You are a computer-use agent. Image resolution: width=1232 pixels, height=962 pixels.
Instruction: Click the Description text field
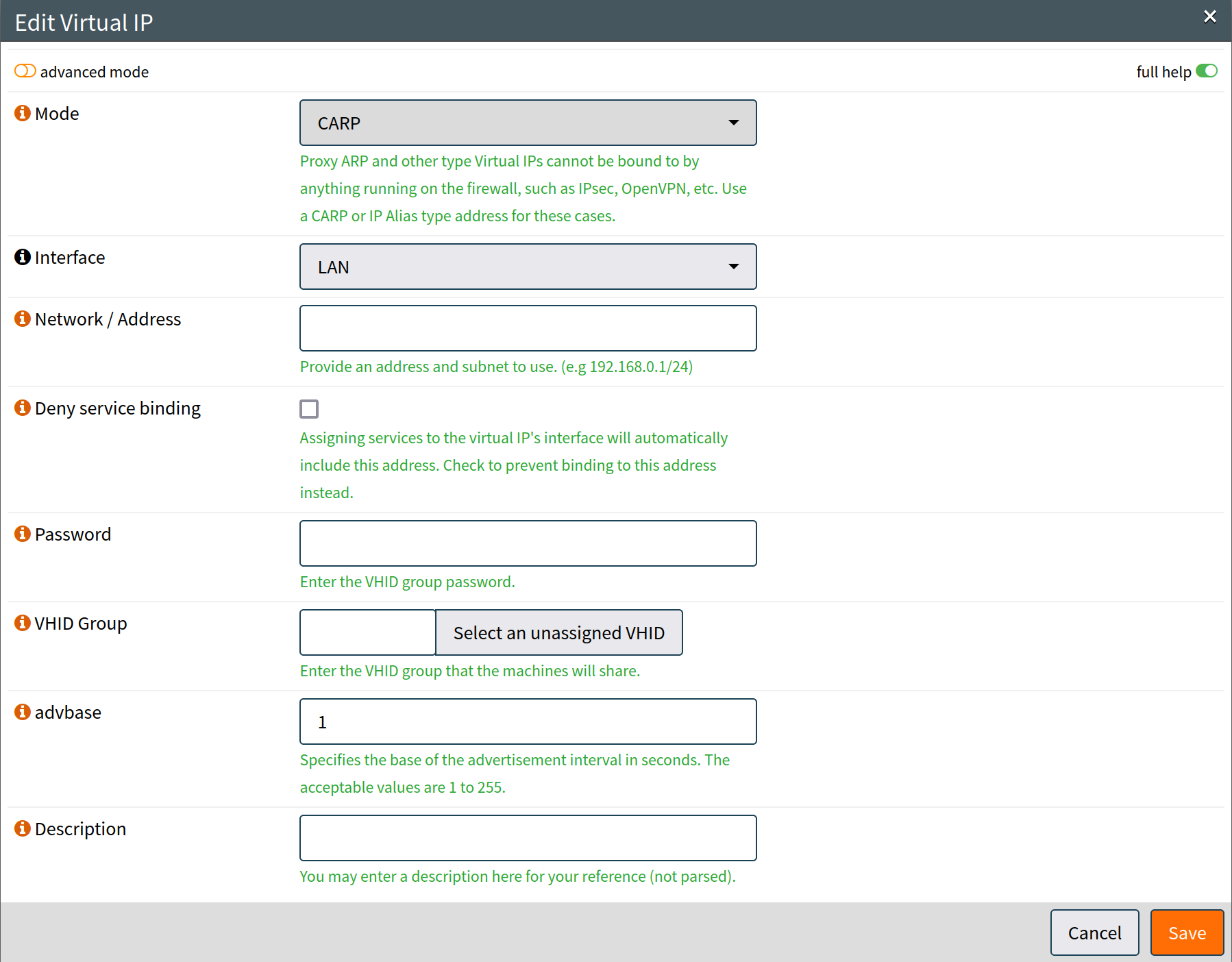click(x=528, y=838)
